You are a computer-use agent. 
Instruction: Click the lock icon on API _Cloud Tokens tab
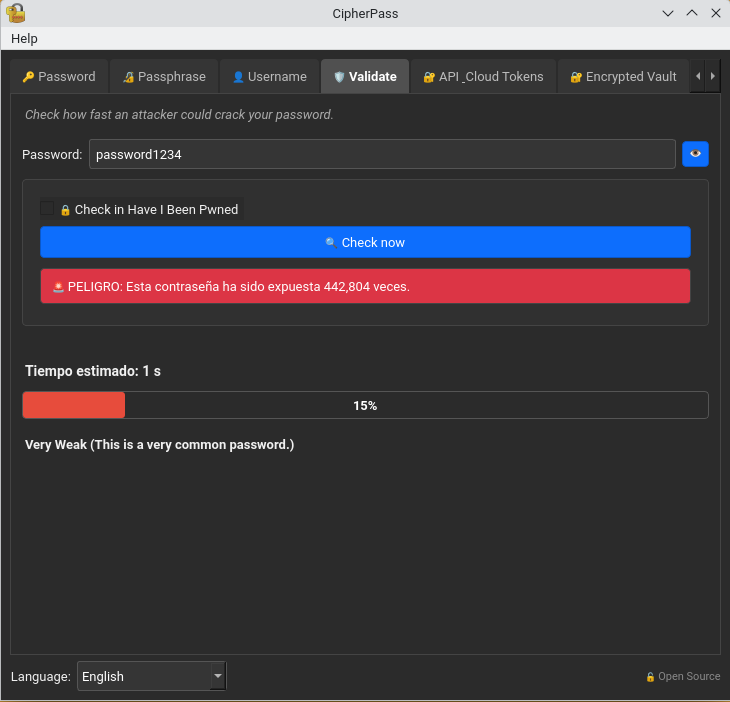pyautogui.click(x=429, y=77)
